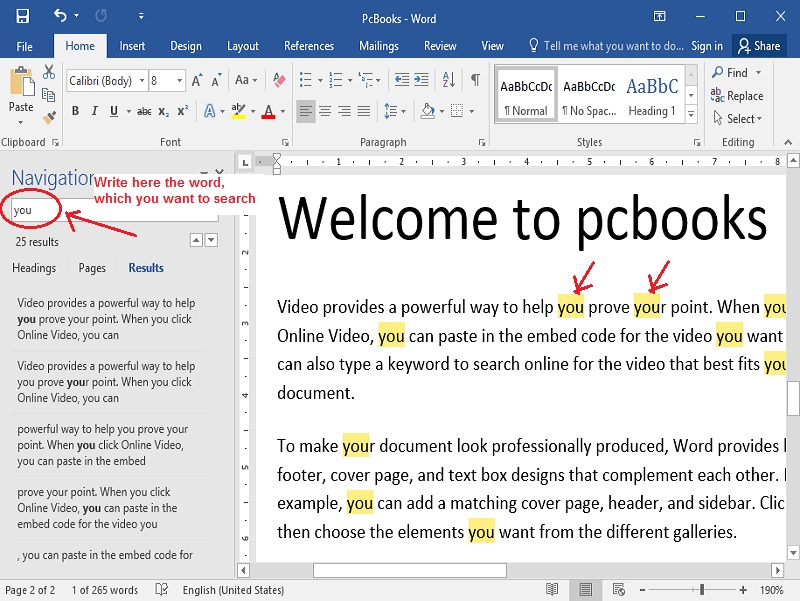Toggle italic formatting
The width and height of the screenshot is (800, 601).
[94, 111]
